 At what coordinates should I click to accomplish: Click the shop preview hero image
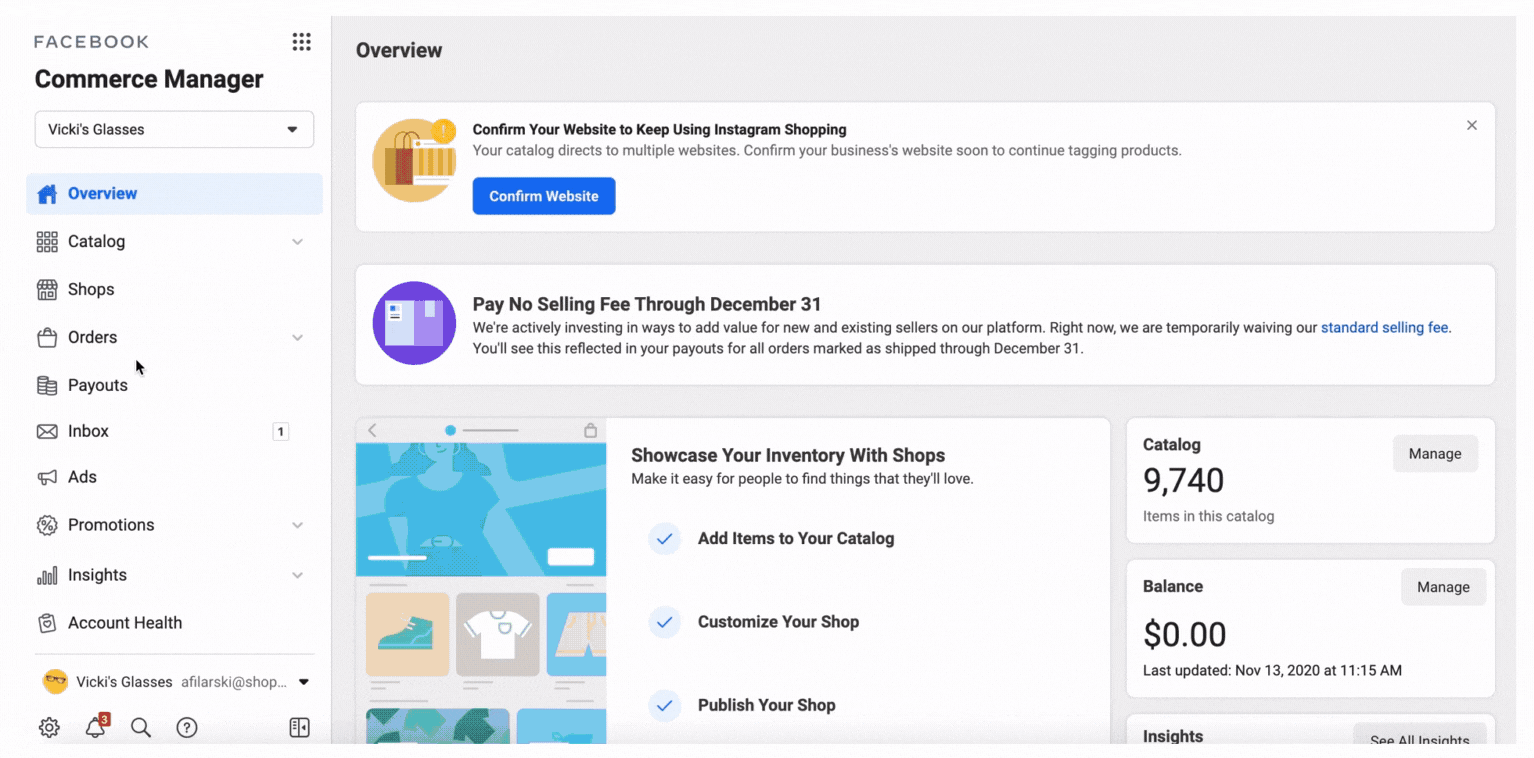point(481,510)
